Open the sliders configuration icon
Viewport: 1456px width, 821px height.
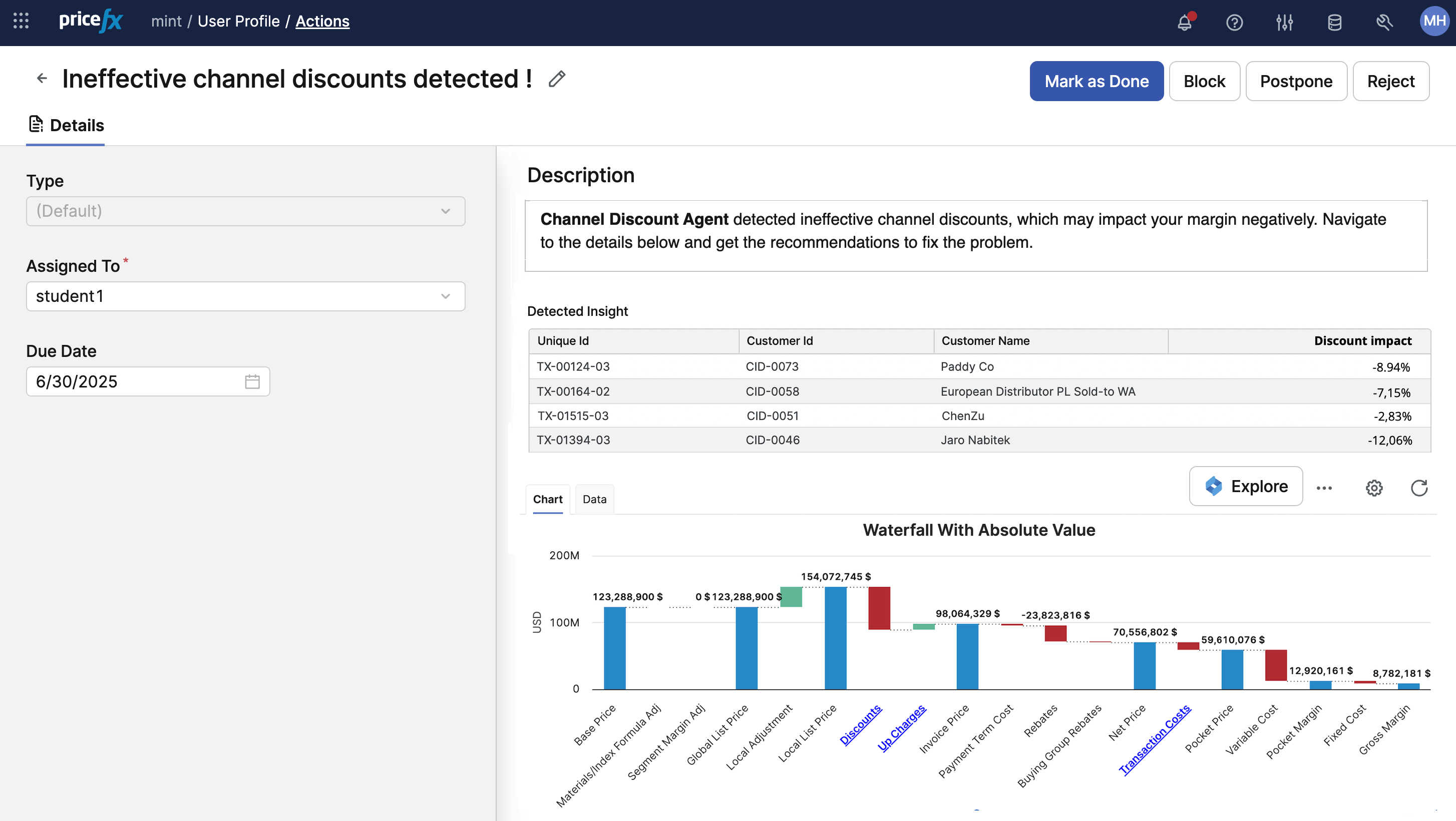pyautogui.click(x=1284, y=23)
